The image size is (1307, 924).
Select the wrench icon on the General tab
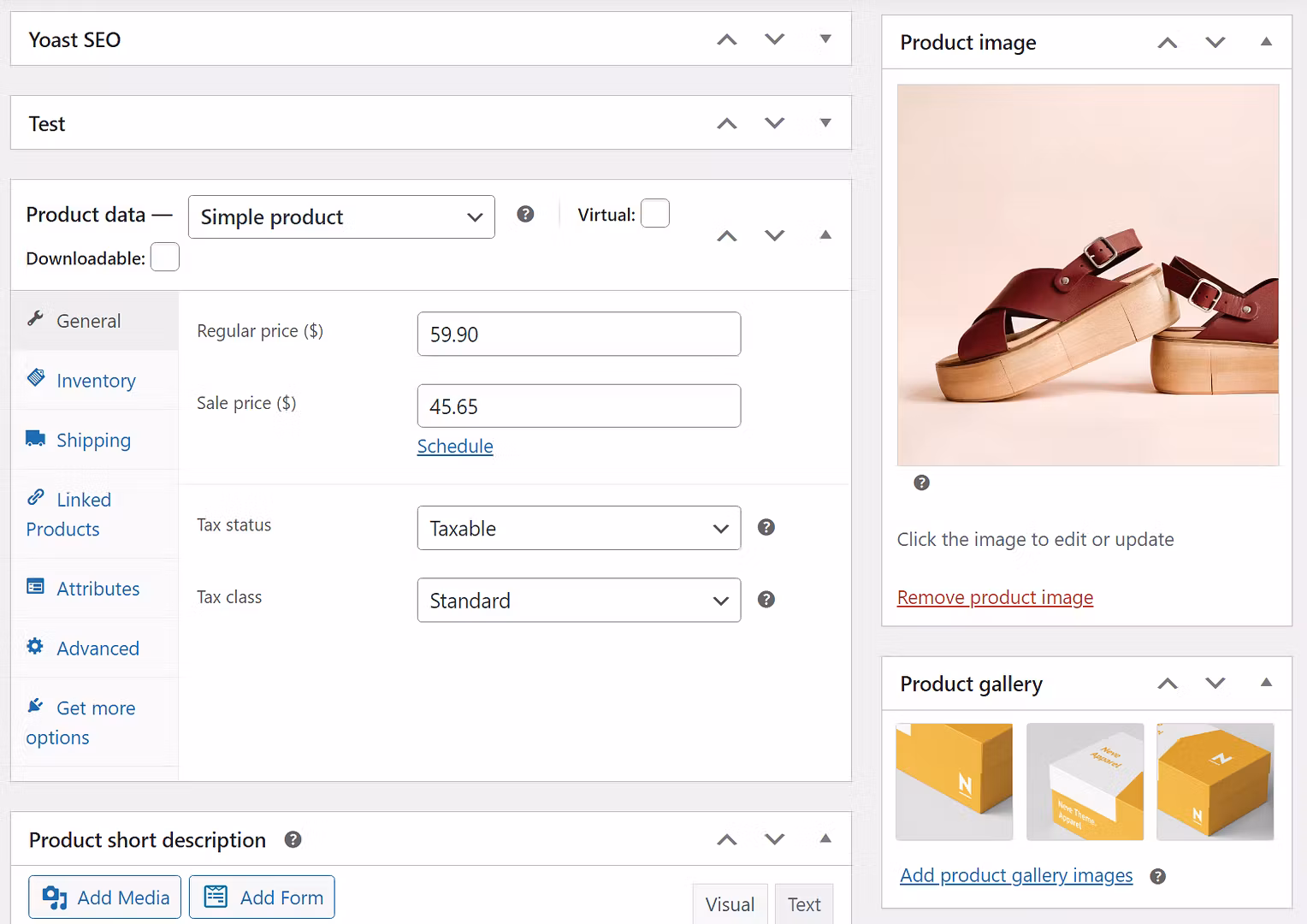[x=36, y=318]
